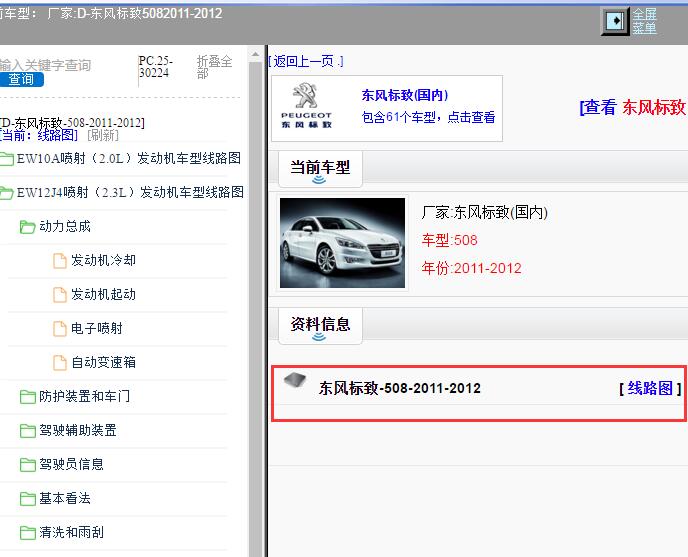Collapse EW12J4 2.3L engine folder icon

click(7, 193)
